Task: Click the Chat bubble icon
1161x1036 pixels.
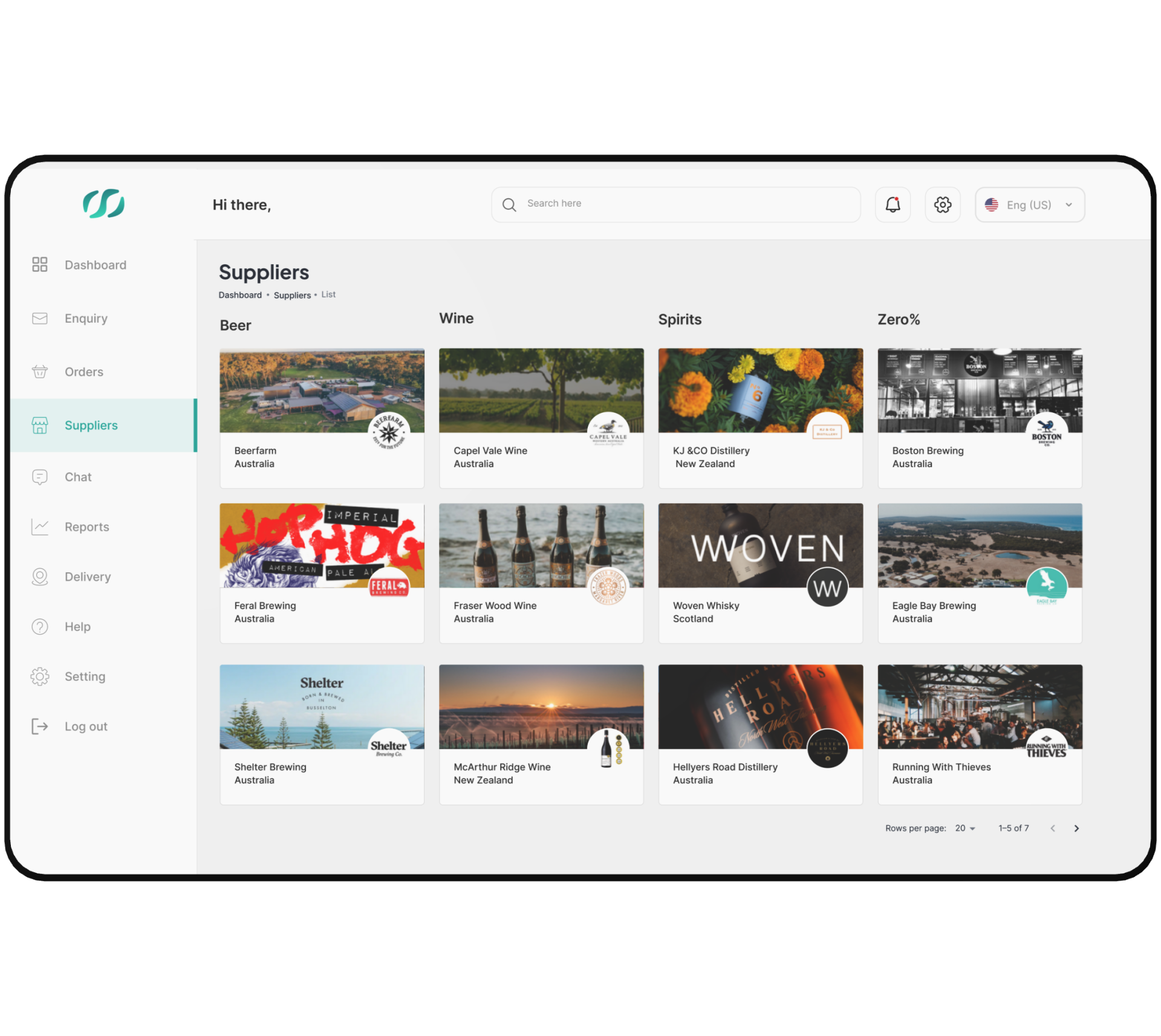Action: [40, 477]
